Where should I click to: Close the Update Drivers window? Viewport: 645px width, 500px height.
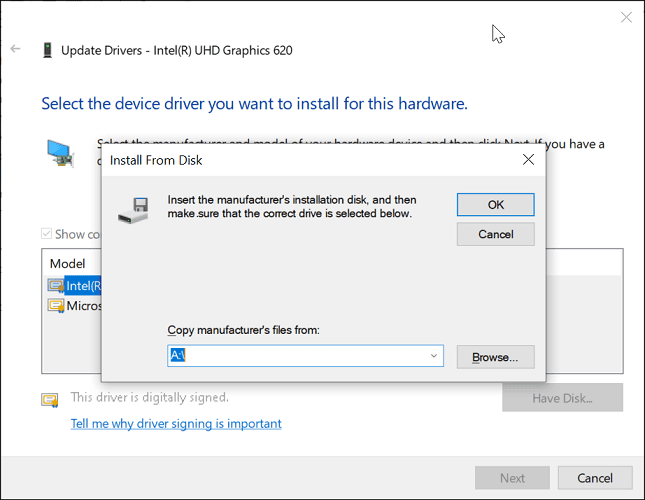click(x=626, y=17)
